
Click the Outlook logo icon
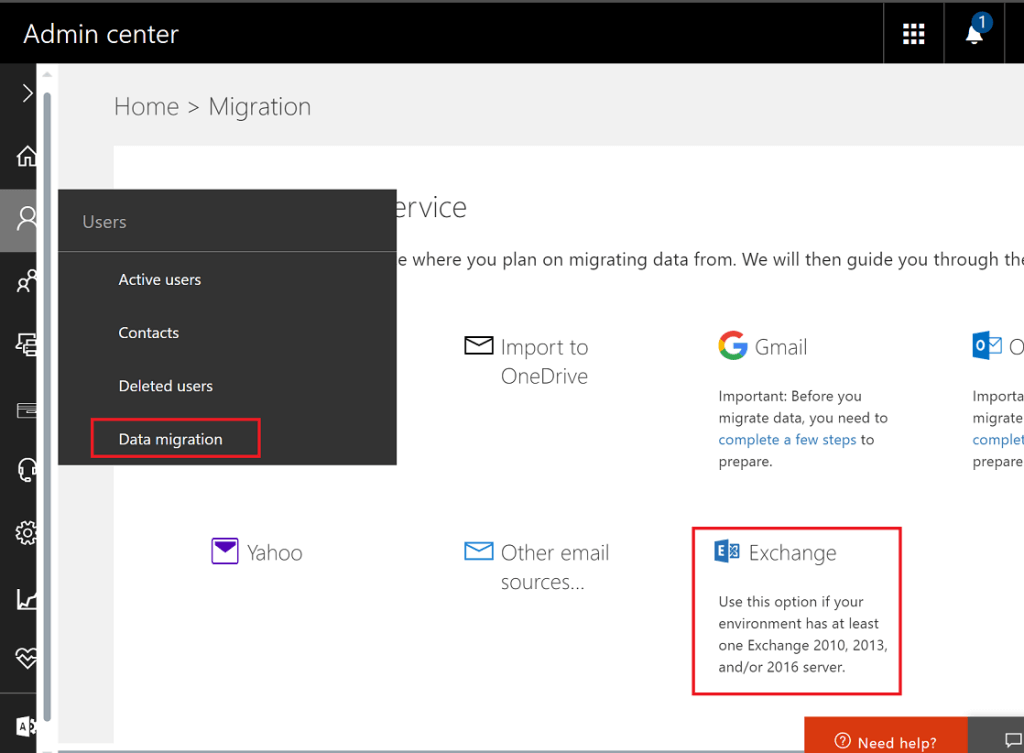pyautogui.click(x=987, y=345)
